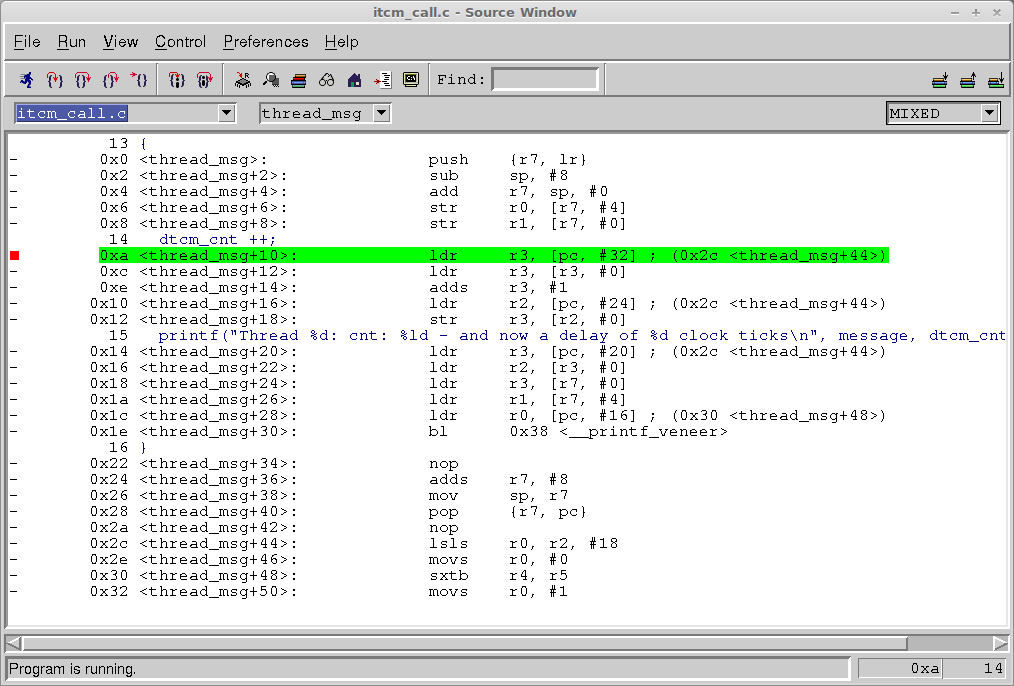The image size is (1014, 686).
Task: Open the Stack window icon
Action: pyautogui.click(x=299, y=80)
